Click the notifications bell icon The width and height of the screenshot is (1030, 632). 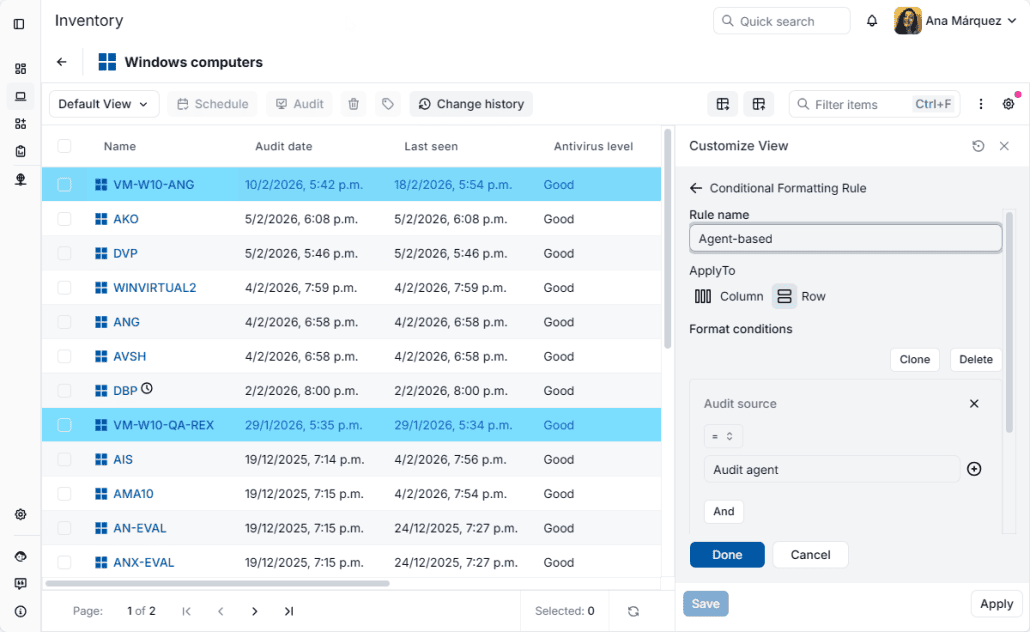872,21
